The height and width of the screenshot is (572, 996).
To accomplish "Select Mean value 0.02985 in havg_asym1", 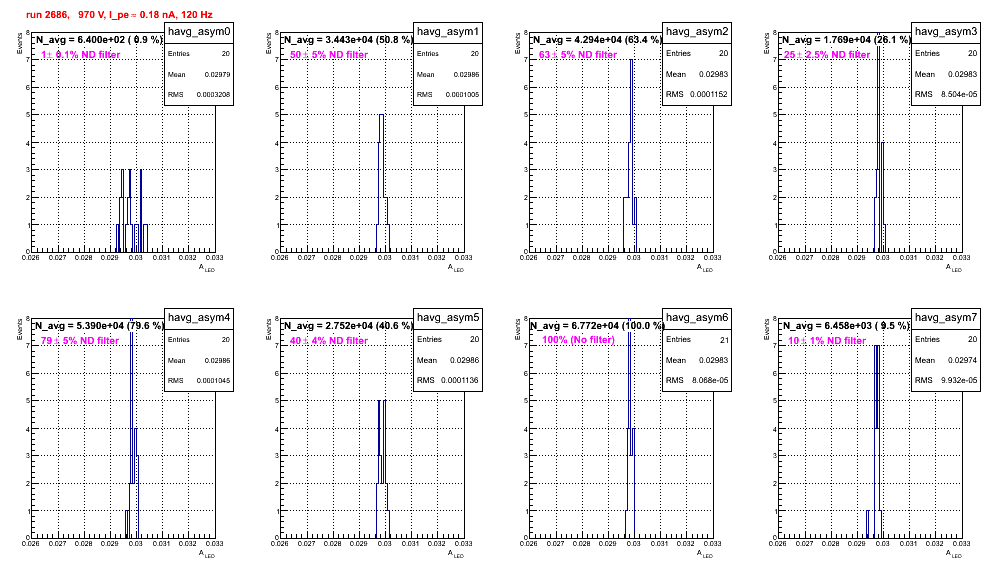I will click(466, 74).
